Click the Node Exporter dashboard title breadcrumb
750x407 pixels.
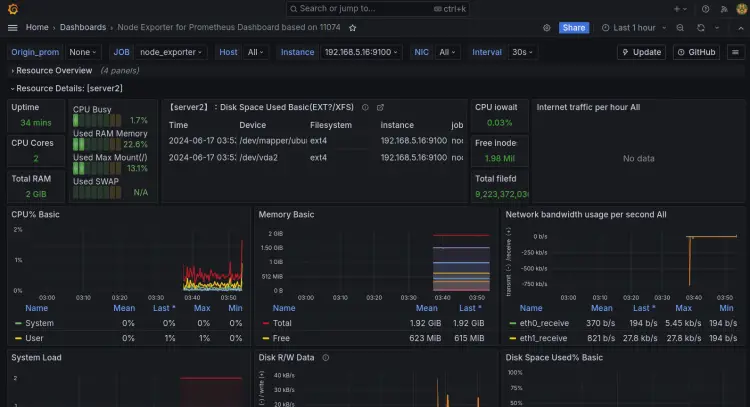click(x=229, y=27)
